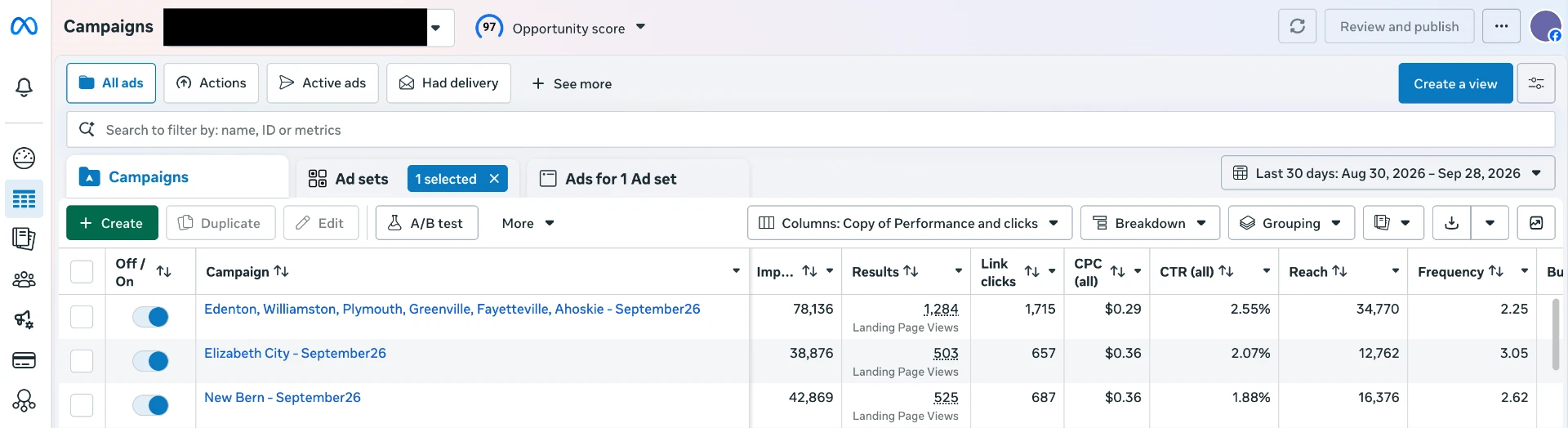Image resolution: width=1568 pixels, height=428 pixels.
Task: Export table data with download icon
Action: coord(1452,223)
